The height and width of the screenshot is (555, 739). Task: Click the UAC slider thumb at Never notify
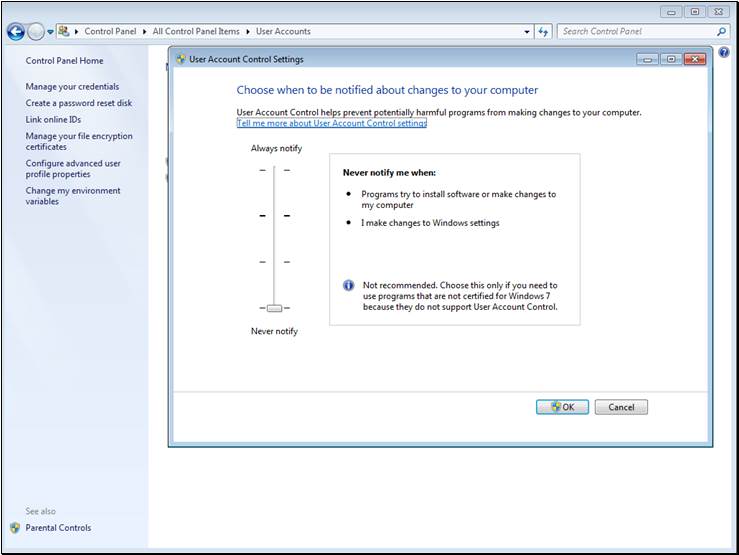(x=274, y=308)
